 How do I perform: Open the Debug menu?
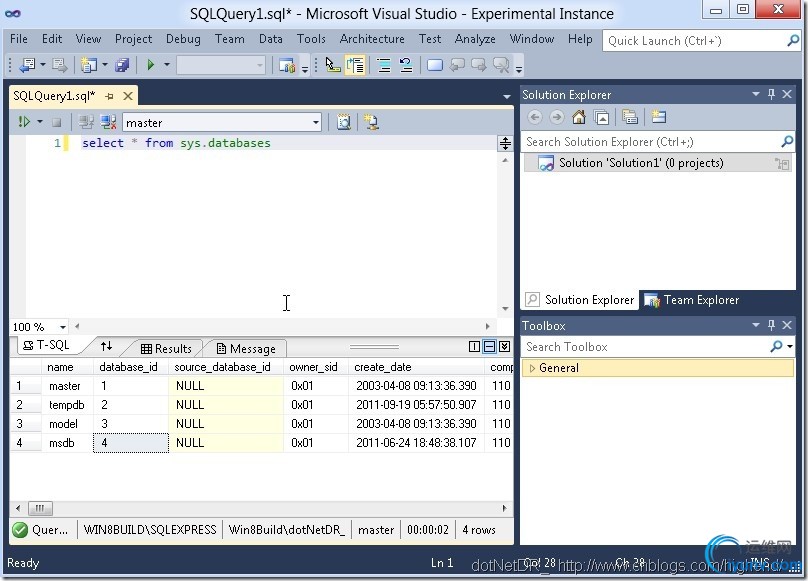(x=183, y=39)
